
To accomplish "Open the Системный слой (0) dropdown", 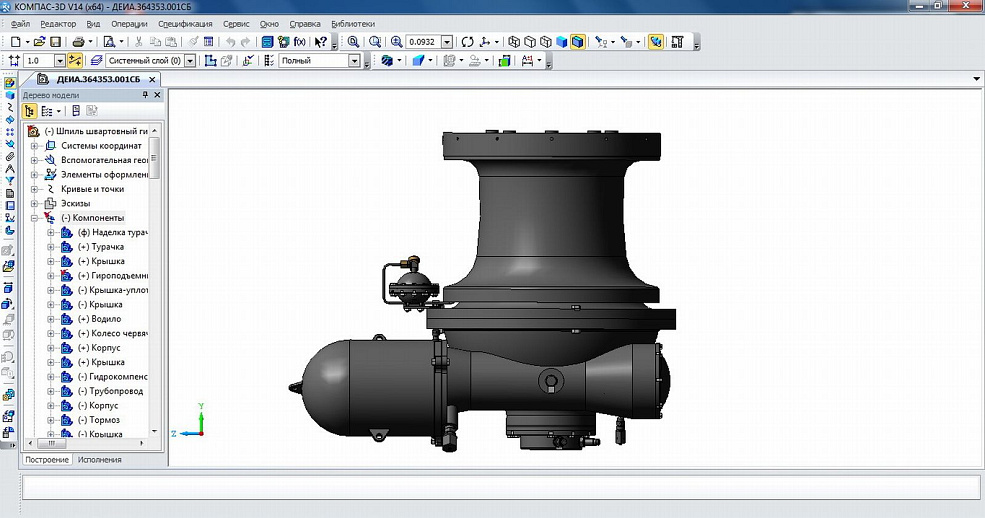I will tap(189, 61).
